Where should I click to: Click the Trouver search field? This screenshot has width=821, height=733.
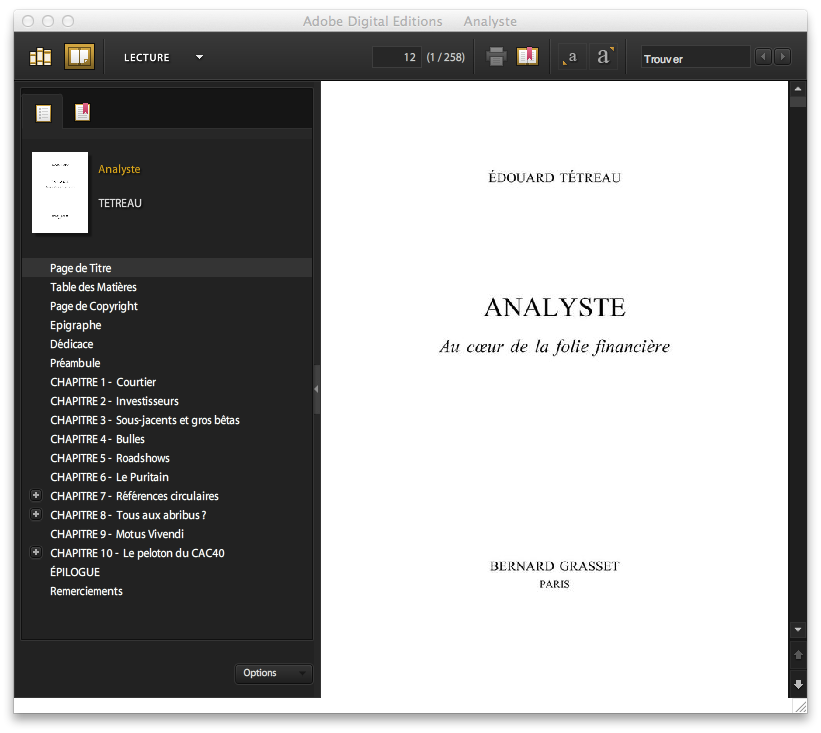pyautogui.click(x=695, y=57)
